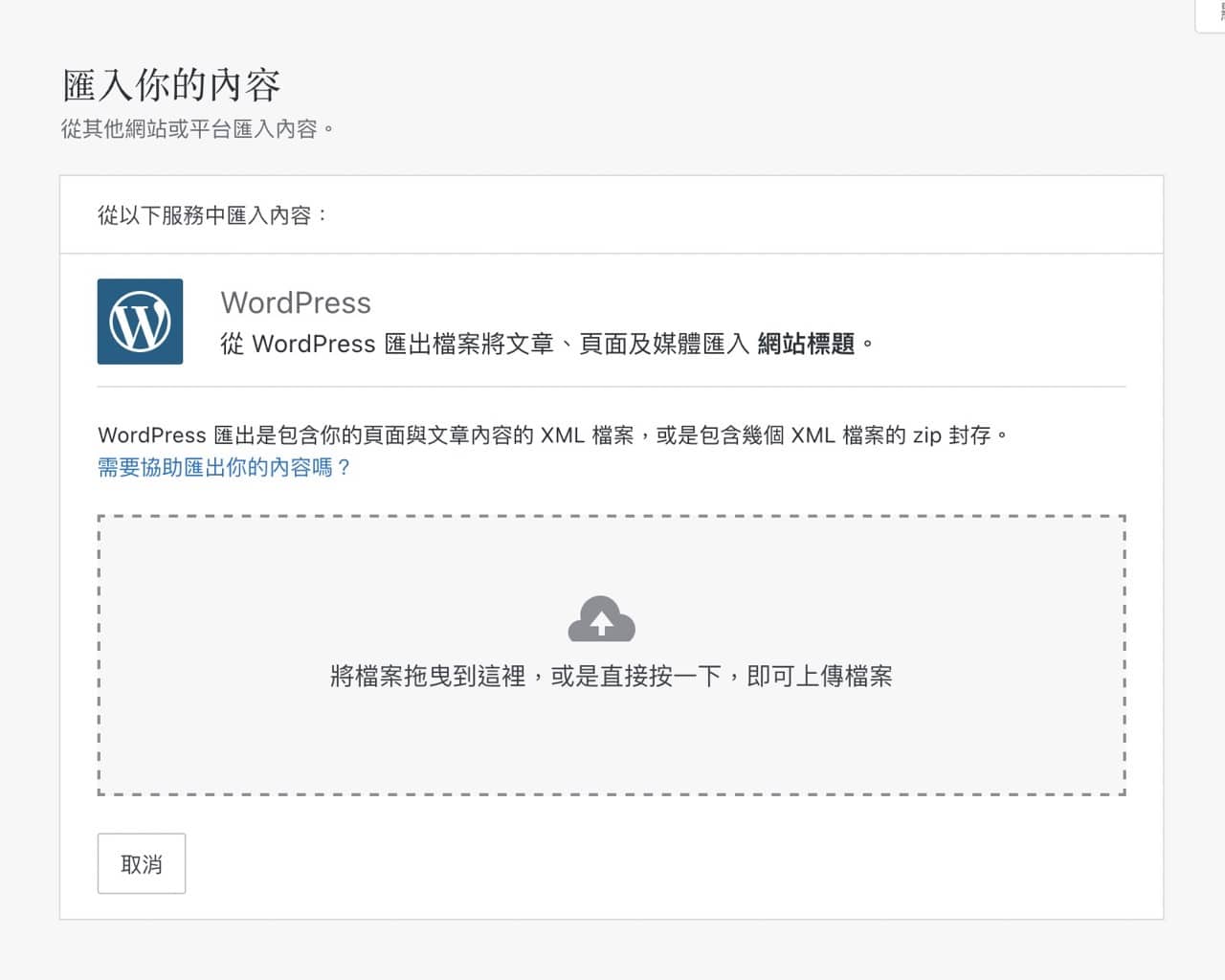The width and height of the screenshot is (1225, 980).
Task: Click the dashed upload drop zone
Action: (612, 656)
